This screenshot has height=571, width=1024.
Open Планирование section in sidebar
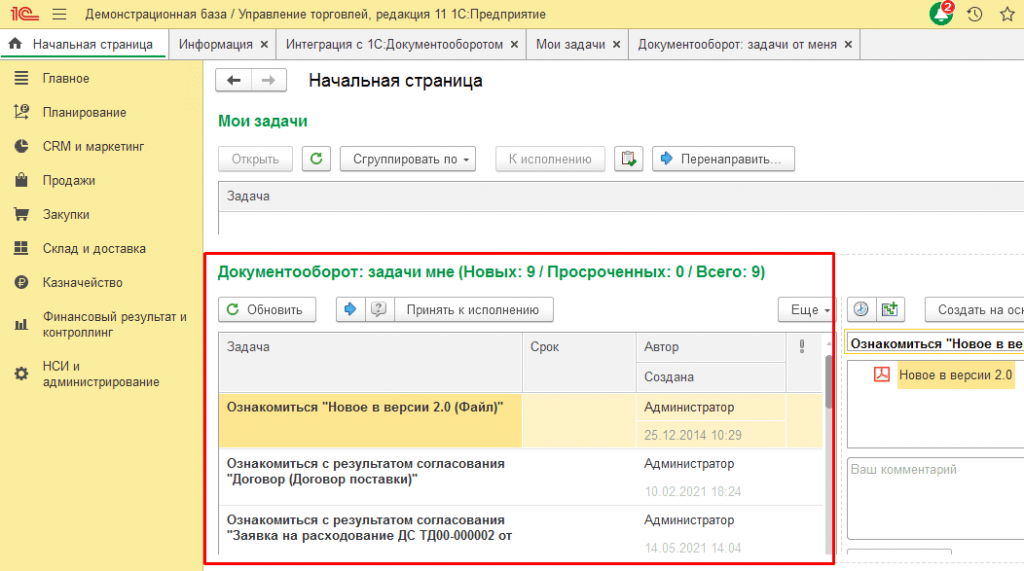pyautogui.click(x=84, y=112)
